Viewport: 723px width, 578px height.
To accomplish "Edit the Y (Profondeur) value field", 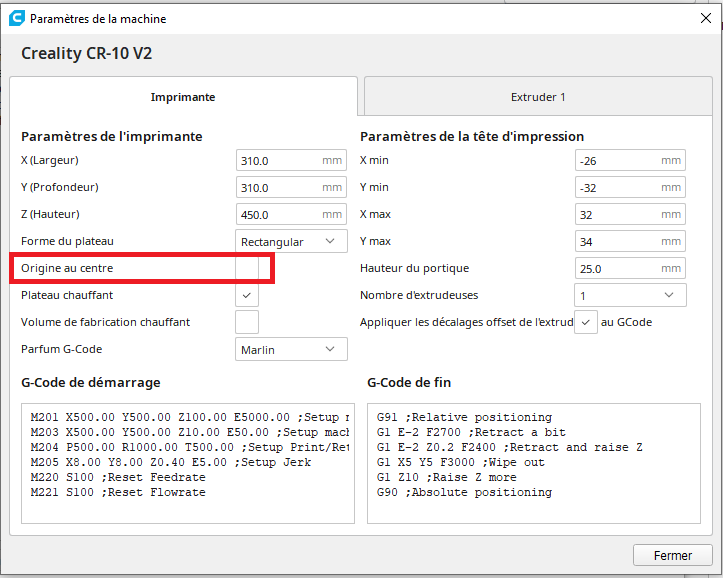I will coord(291,187).
